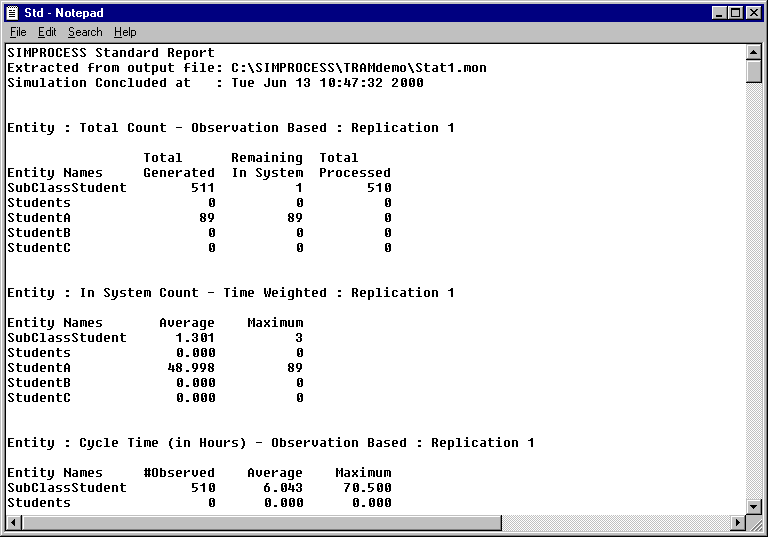
Task: Click the vertical scrollbar thumb
Action: coord(753,72)
